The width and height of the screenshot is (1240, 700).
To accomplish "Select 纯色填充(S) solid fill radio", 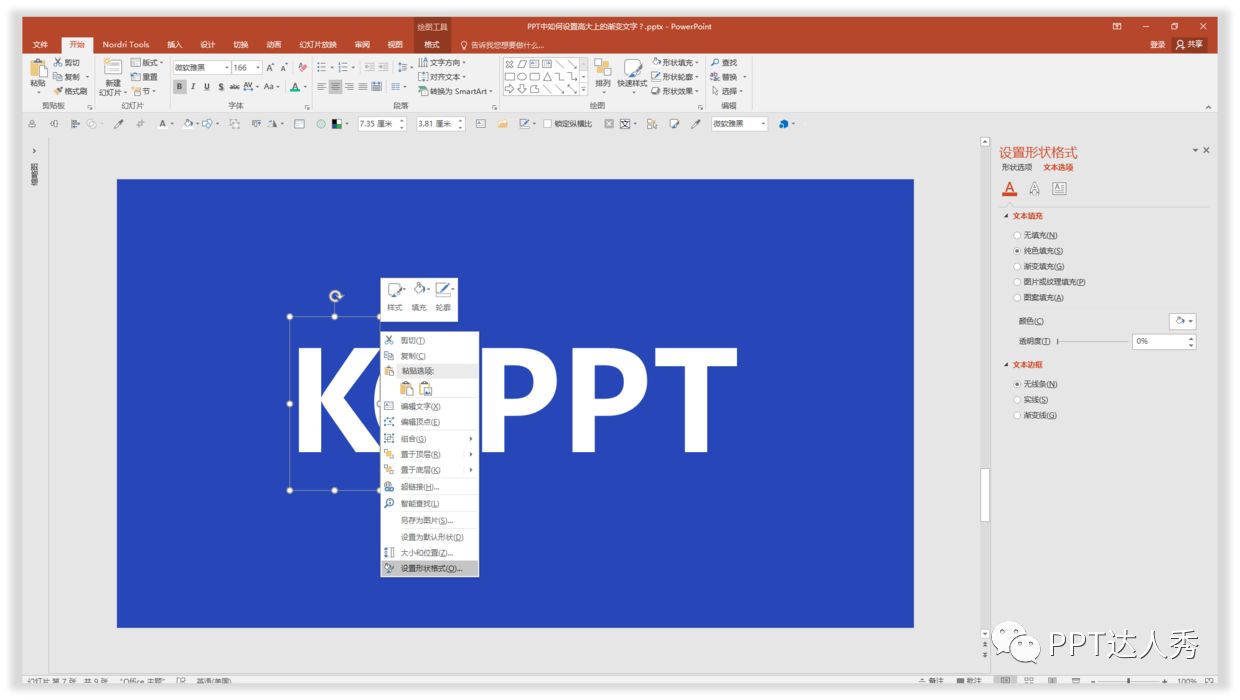I will pyautogui.click(x=1017, y=251).
